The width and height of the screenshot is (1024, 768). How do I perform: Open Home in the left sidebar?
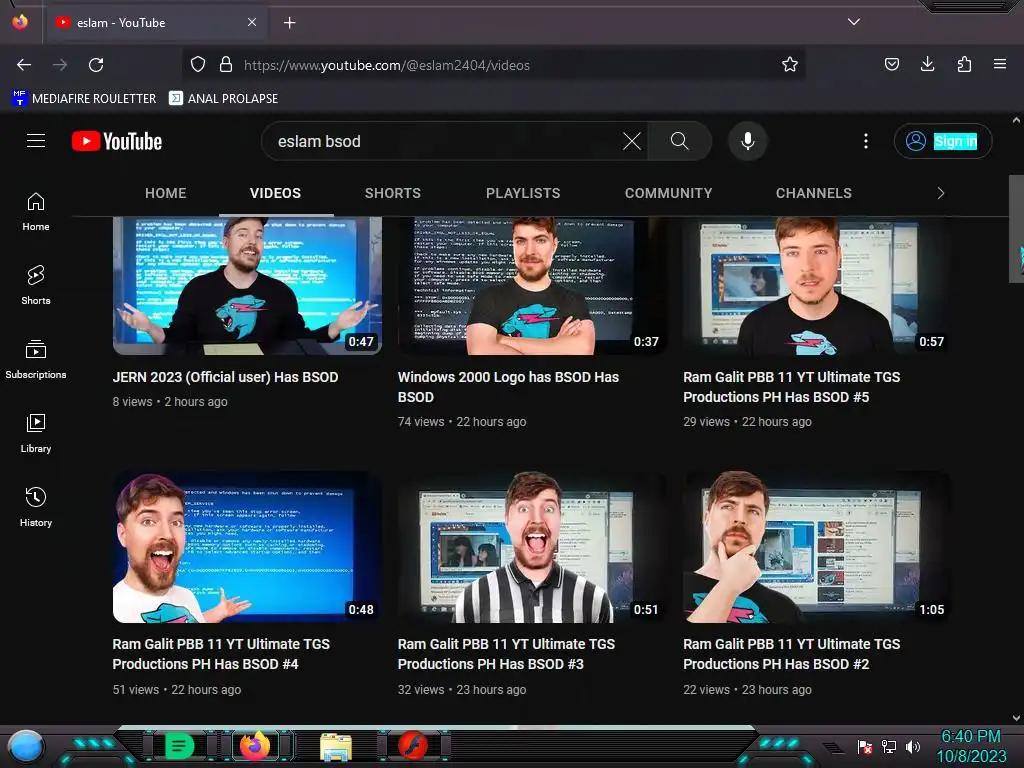point(36,212)
